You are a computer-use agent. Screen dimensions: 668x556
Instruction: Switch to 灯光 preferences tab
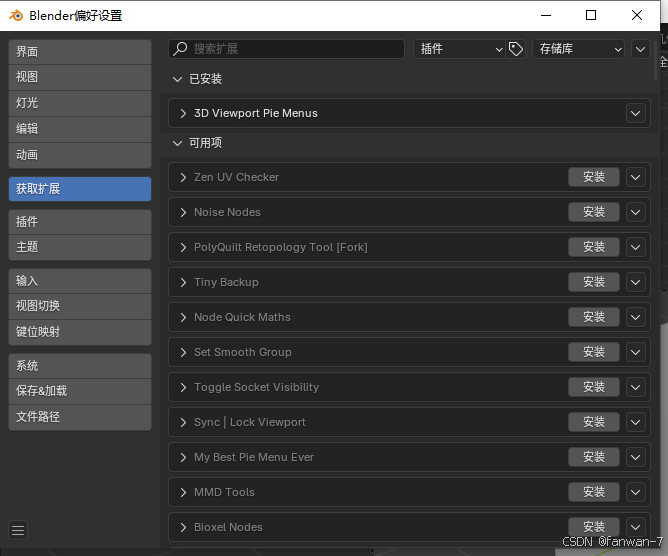pyautogui.click(x=80, y=103)
